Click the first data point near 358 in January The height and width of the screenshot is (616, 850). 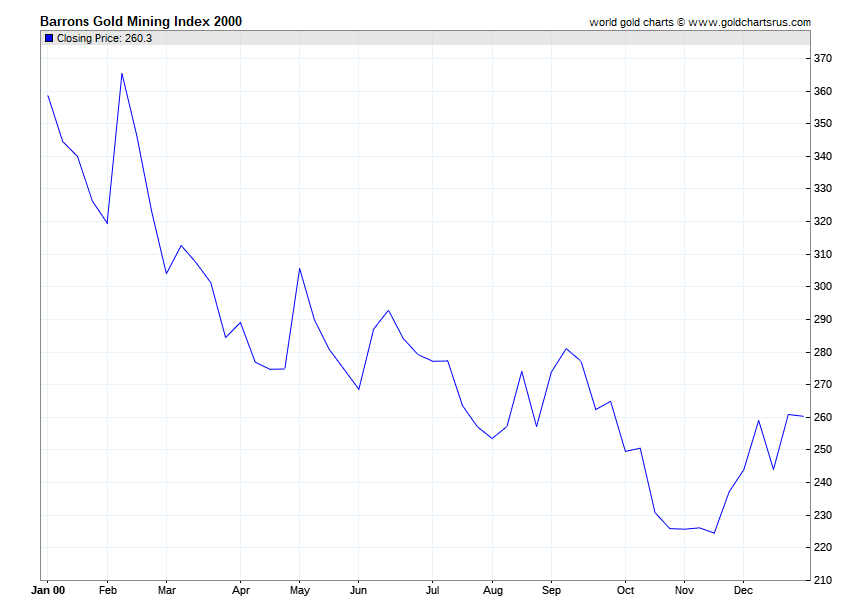point(48,96)
